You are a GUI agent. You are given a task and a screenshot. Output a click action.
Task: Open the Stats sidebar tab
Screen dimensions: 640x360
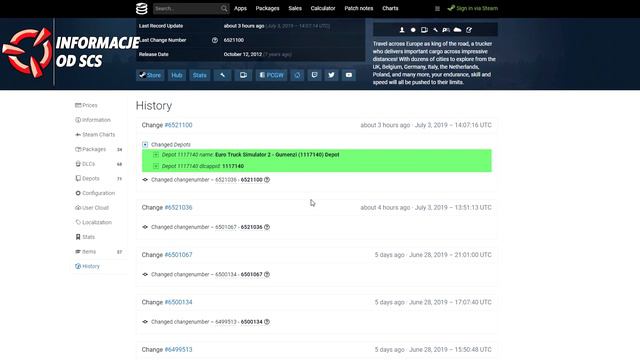pyautogui.click(x=85, y=237)
